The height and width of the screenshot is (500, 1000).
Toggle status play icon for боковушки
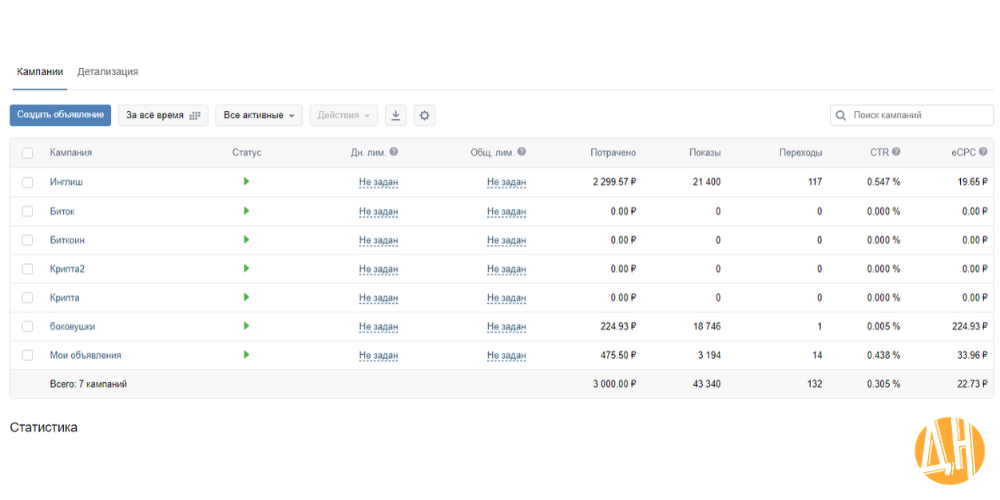click(x=246, y=326)
